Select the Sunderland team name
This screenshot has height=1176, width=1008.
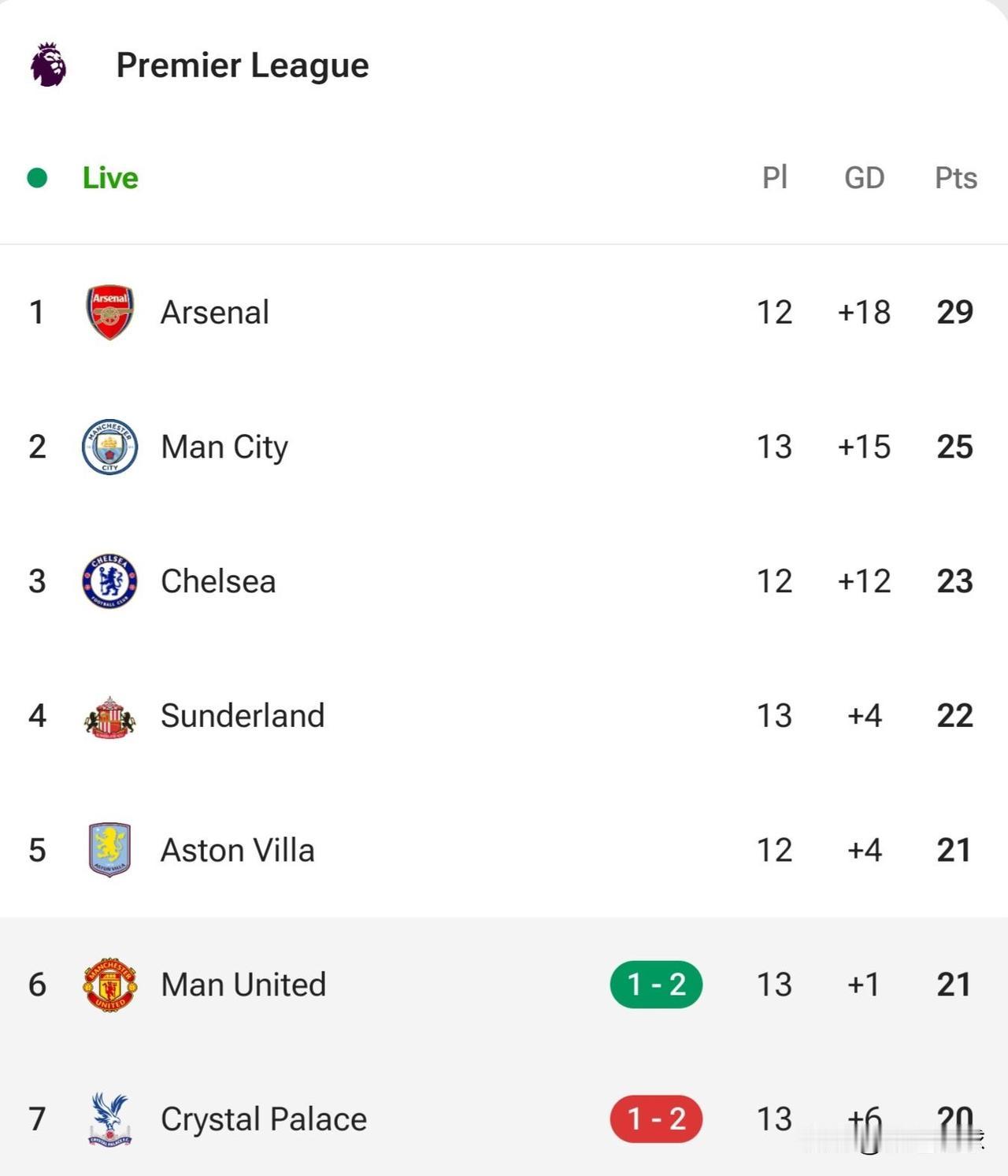[x=243, y=716]
